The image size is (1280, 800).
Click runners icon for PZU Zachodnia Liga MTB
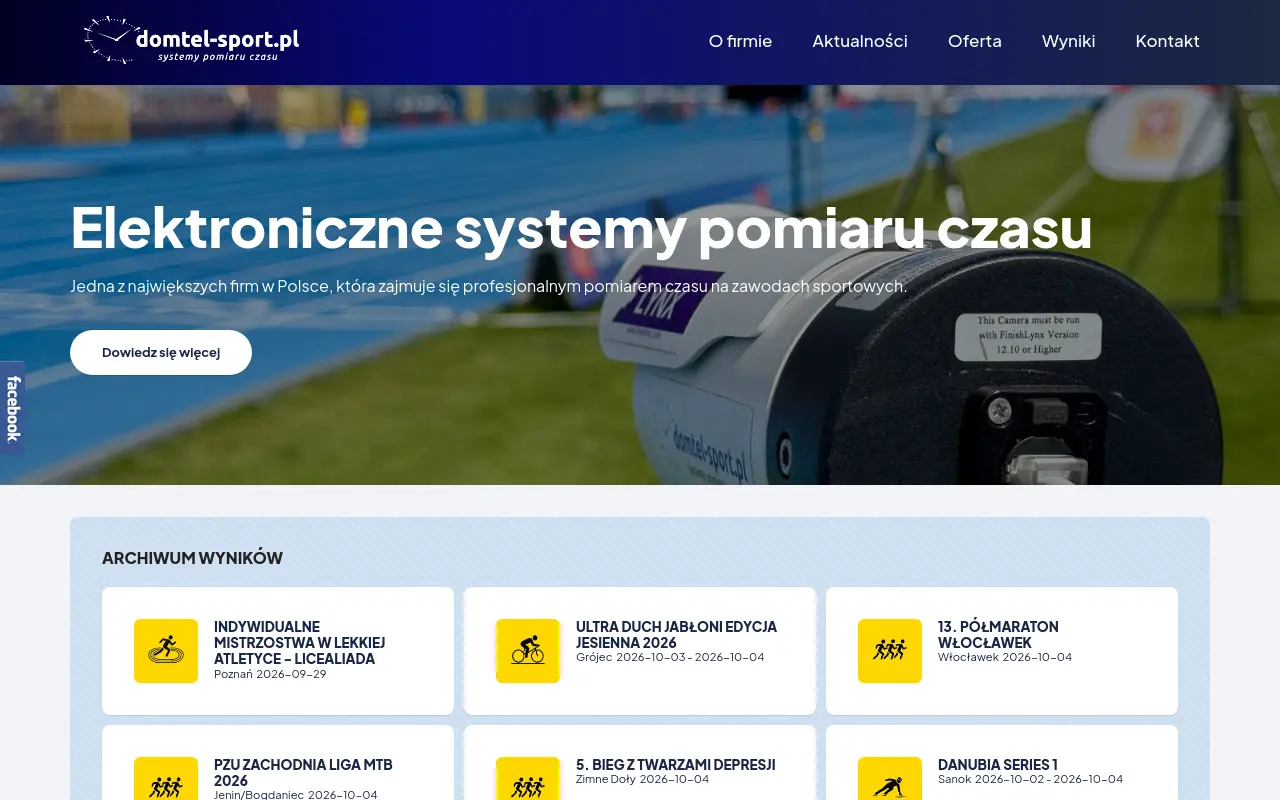point(166,779)
